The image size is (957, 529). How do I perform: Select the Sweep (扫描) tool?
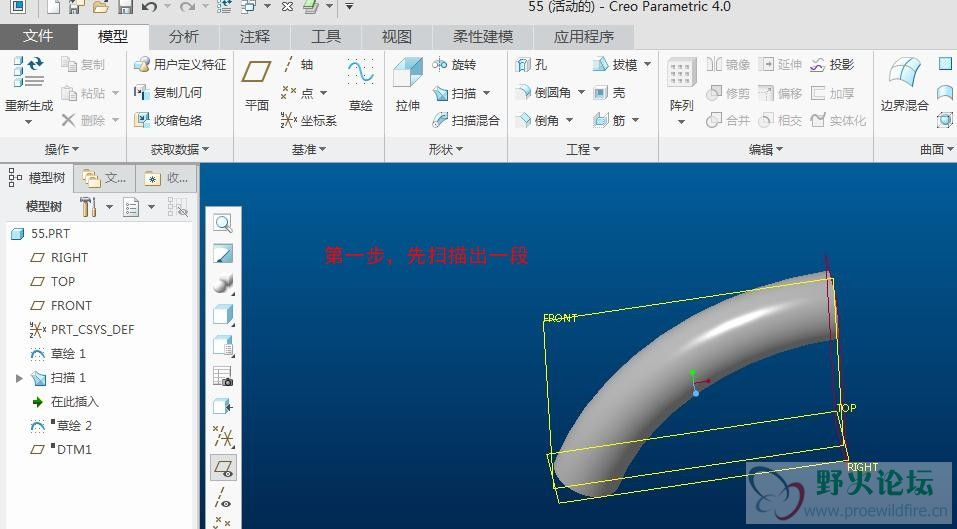(x=454, y=93)
